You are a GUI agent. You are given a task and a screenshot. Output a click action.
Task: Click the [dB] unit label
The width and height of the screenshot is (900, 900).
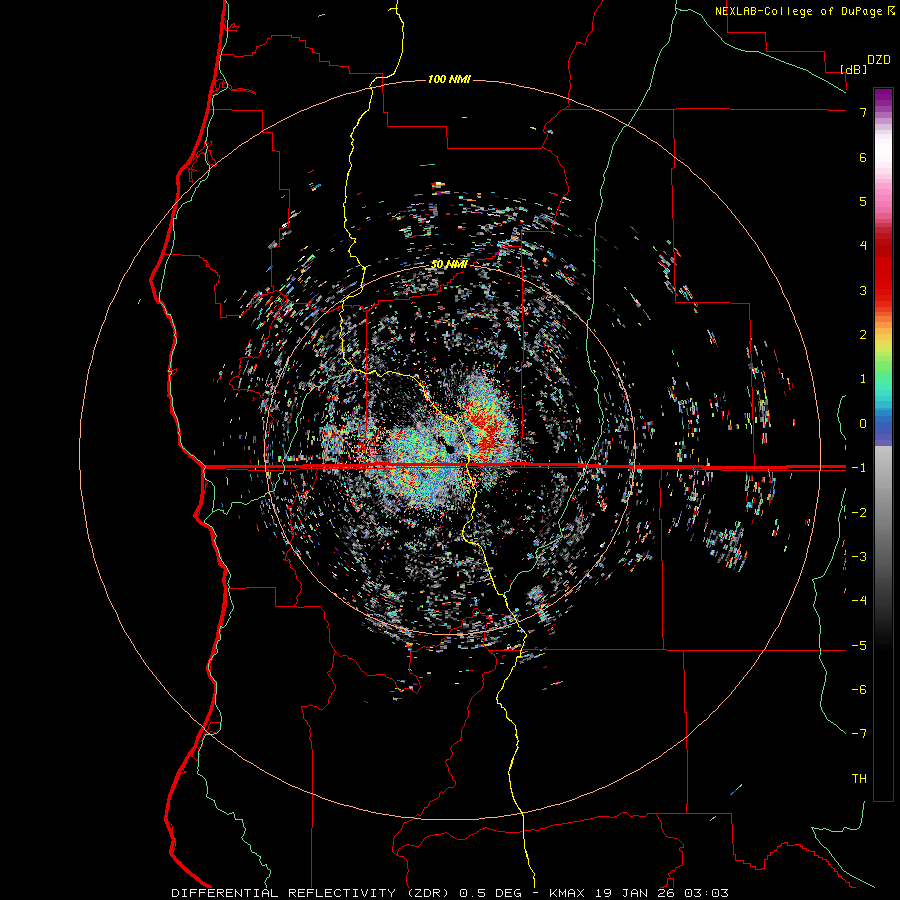(853, 69)
